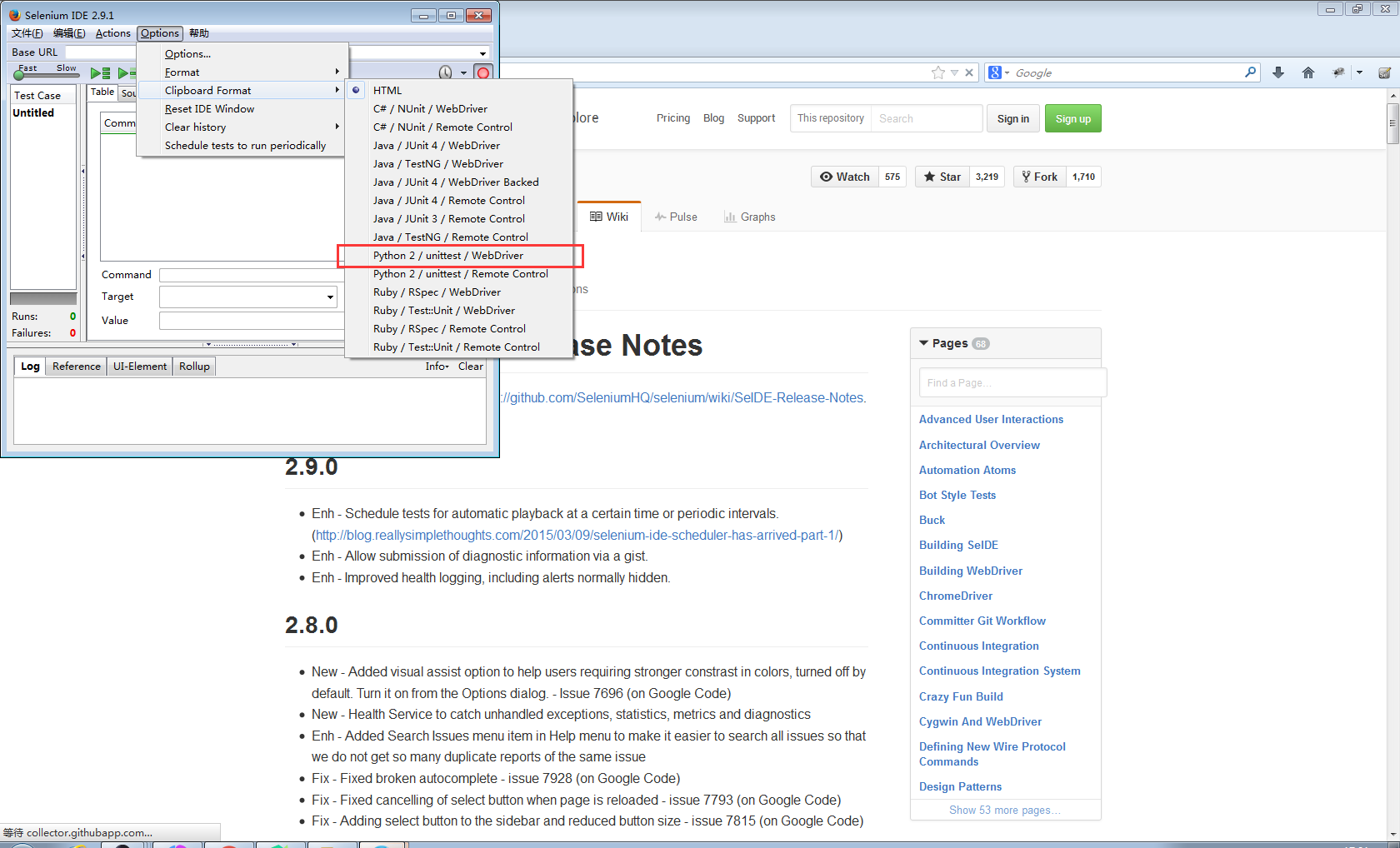Viewport: 1400px width, 848px height.
Task: Bookmark page with star icon in URL bar
Action: 938,72
